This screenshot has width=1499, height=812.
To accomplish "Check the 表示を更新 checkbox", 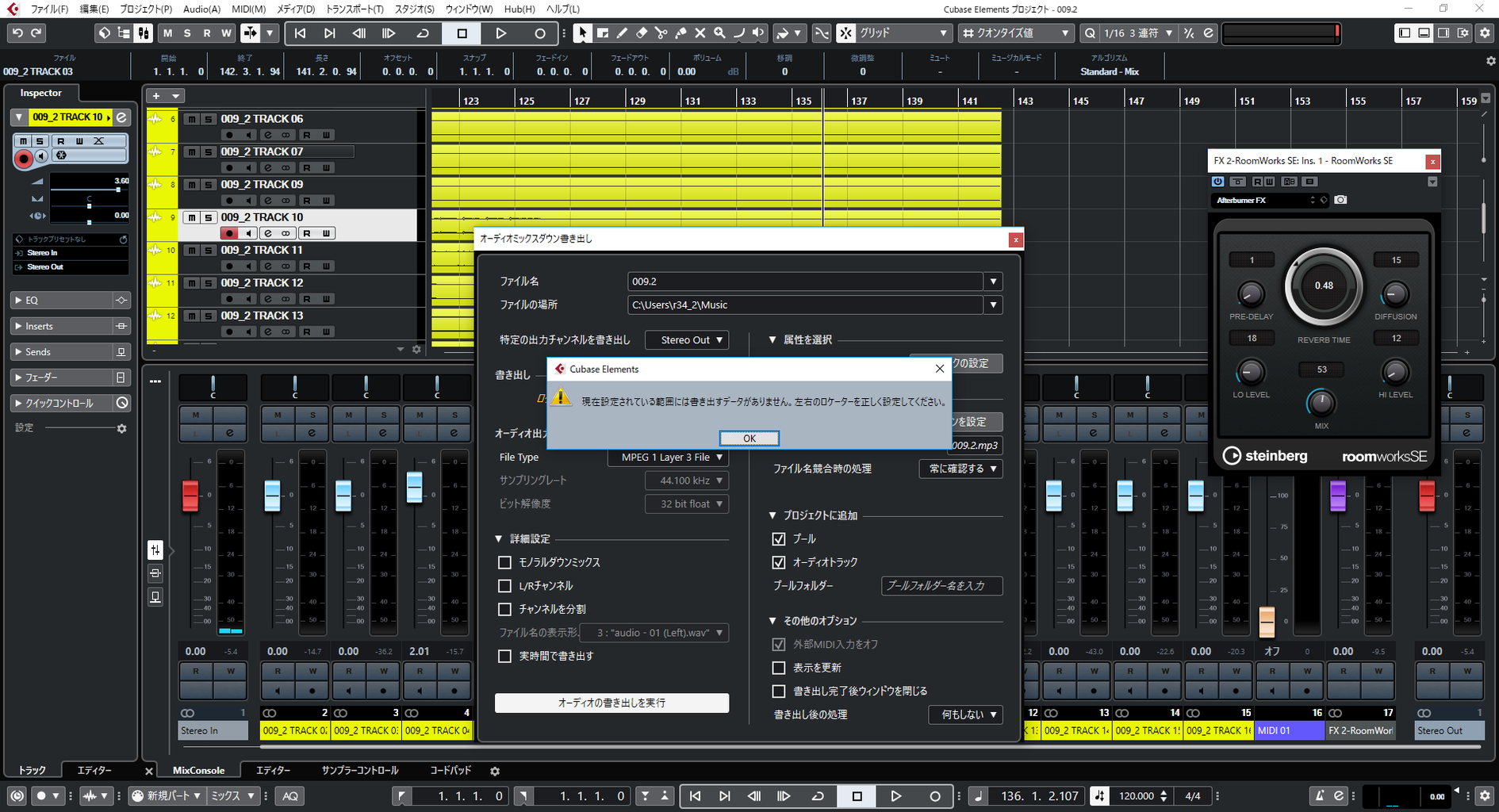I will tap(779, 668).
